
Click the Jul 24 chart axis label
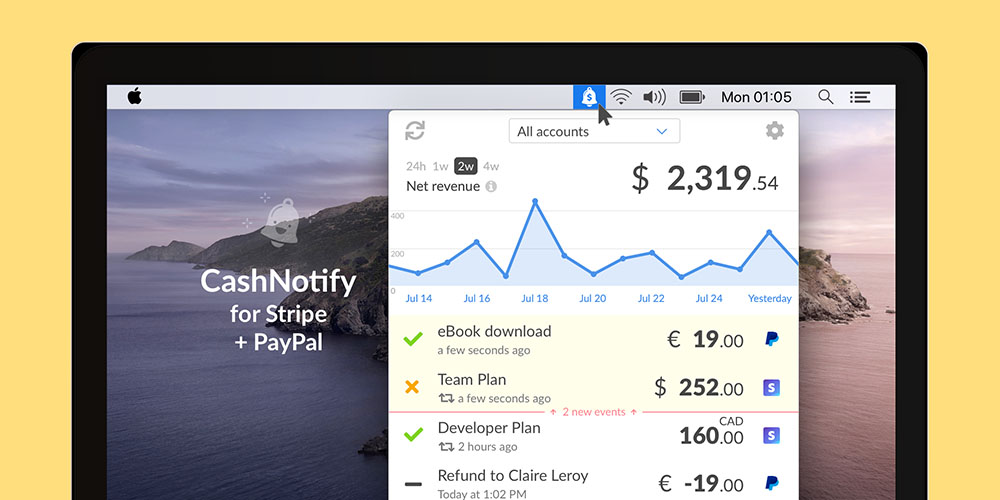tap(709, 298)
